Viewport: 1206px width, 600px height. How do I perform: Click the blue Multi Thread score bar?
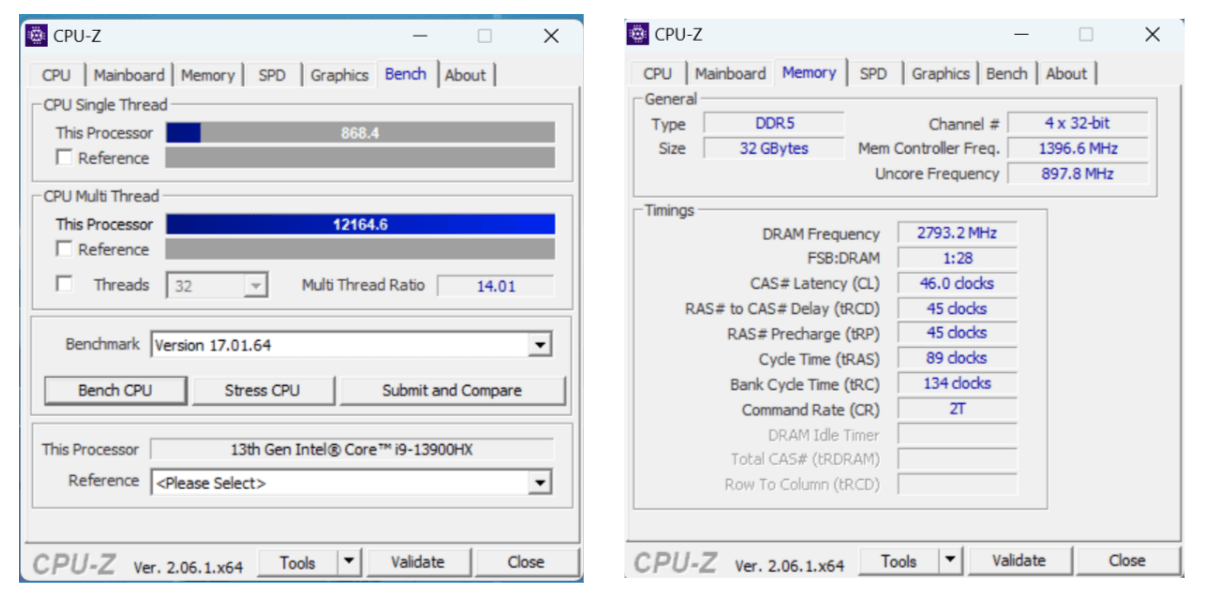pos(360,225)
